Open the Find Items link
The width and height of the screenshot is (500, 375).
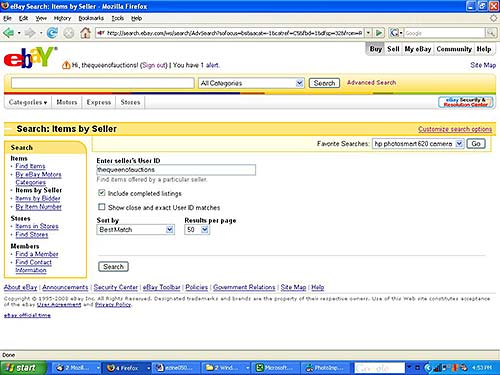[x=30, y=166]
